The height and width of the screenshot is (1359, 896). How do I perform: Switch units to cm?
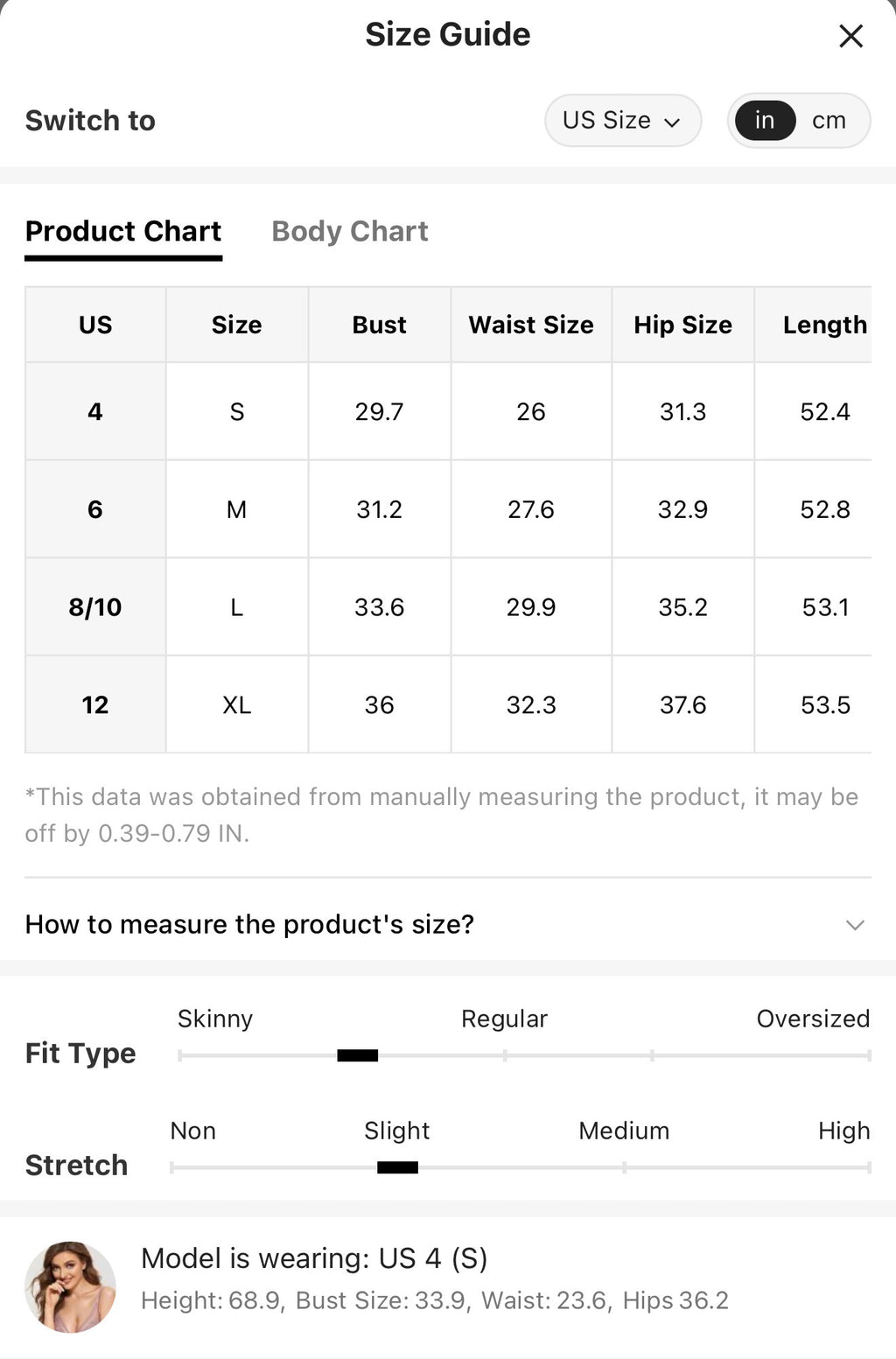click(x=829, y=120)
